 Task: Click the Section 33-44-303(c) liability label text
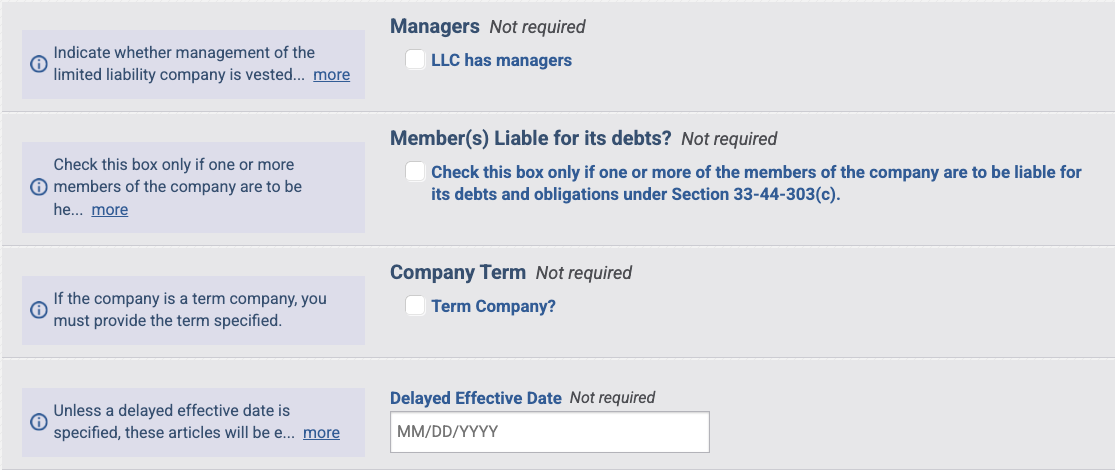(757, 183)
